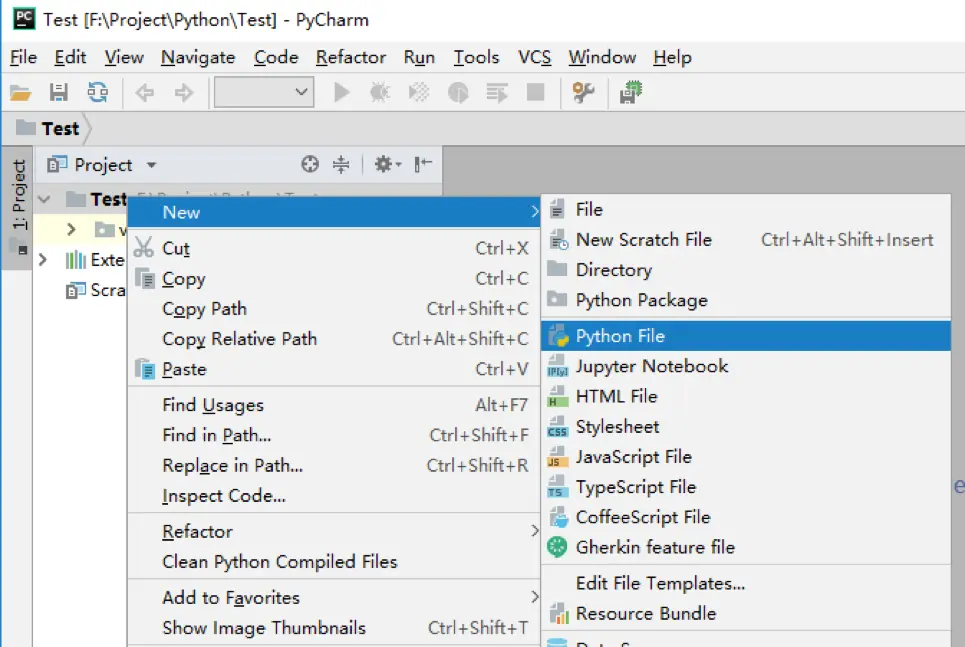Select JavaScript File

(746, 457)
